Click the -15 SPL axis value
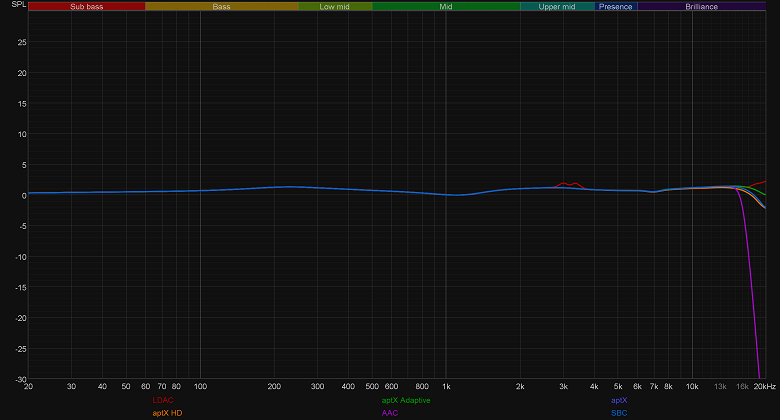780x420 pixels. [20, 287]
